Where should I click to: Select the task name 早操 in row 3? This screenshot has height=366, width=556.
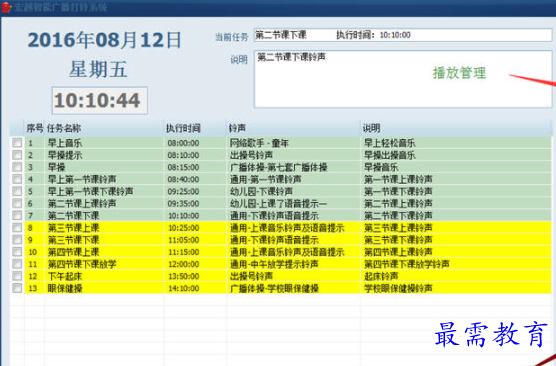(x=56, y=167)
